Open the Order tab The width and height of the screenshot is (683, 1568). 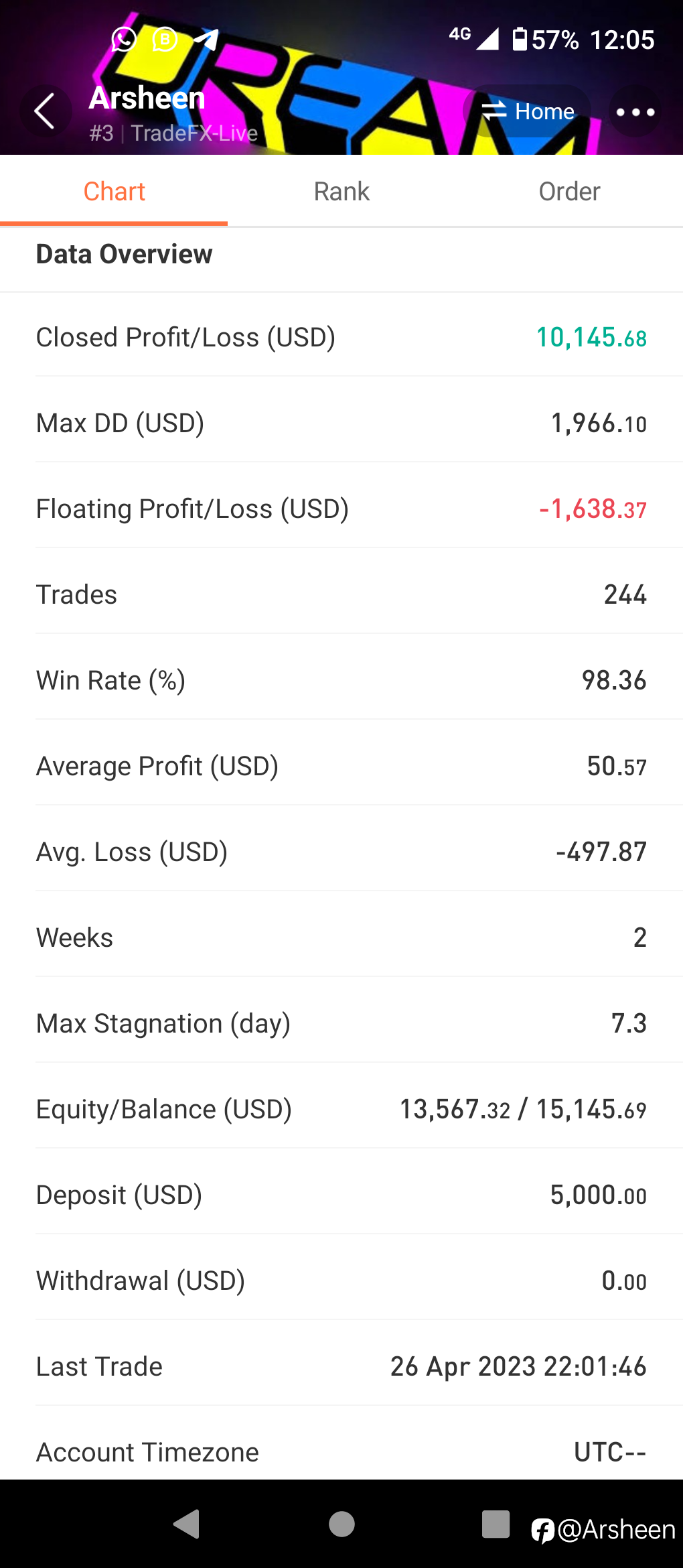569,192
